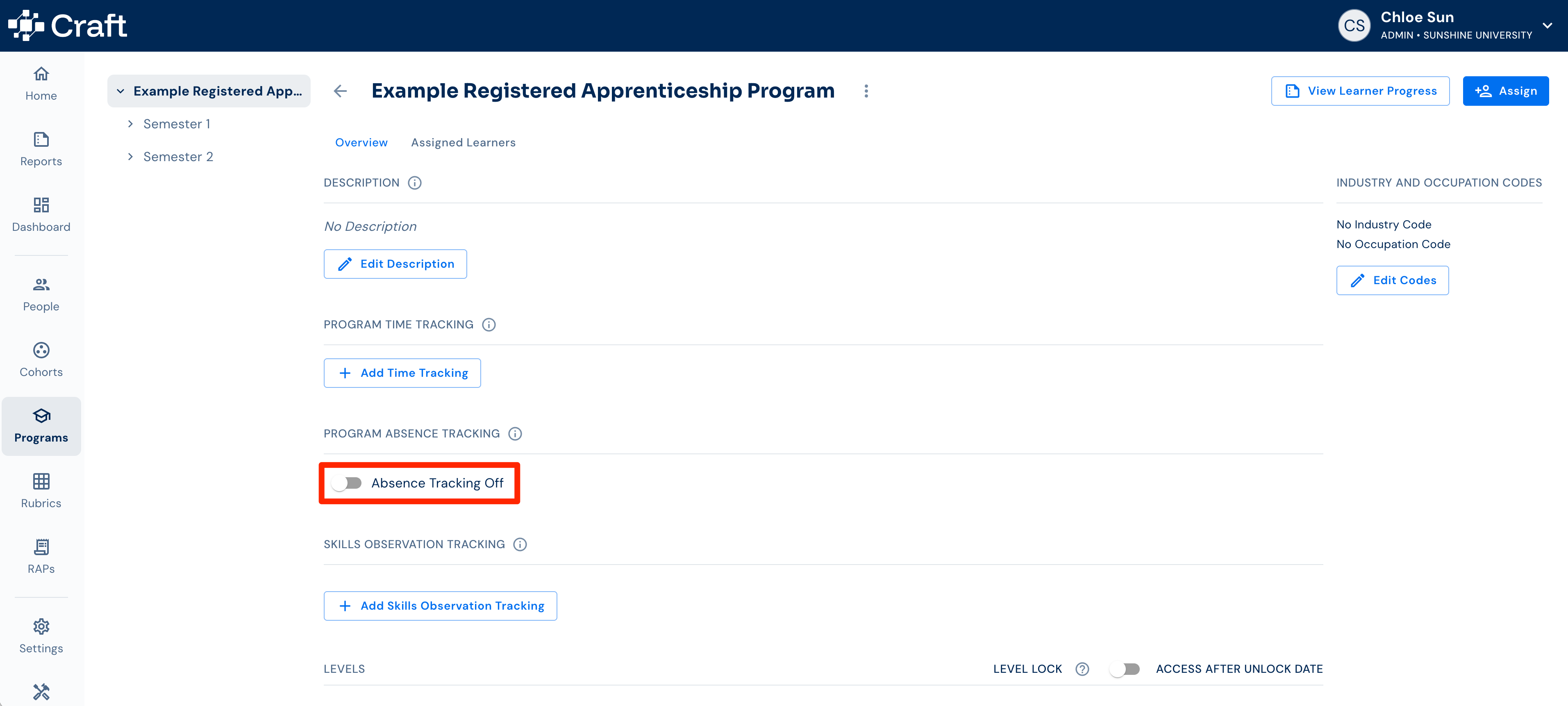1568x706 pixels.
Task: Expand the Semester 2 tree item
Action: 130,157
